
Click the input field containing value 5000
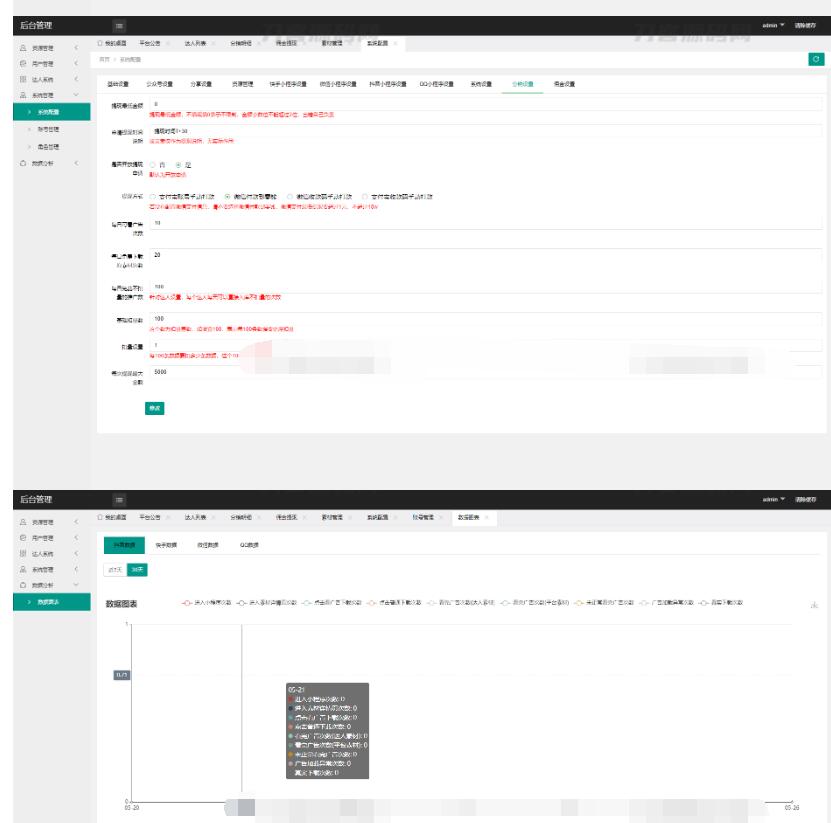pos(480,372)
